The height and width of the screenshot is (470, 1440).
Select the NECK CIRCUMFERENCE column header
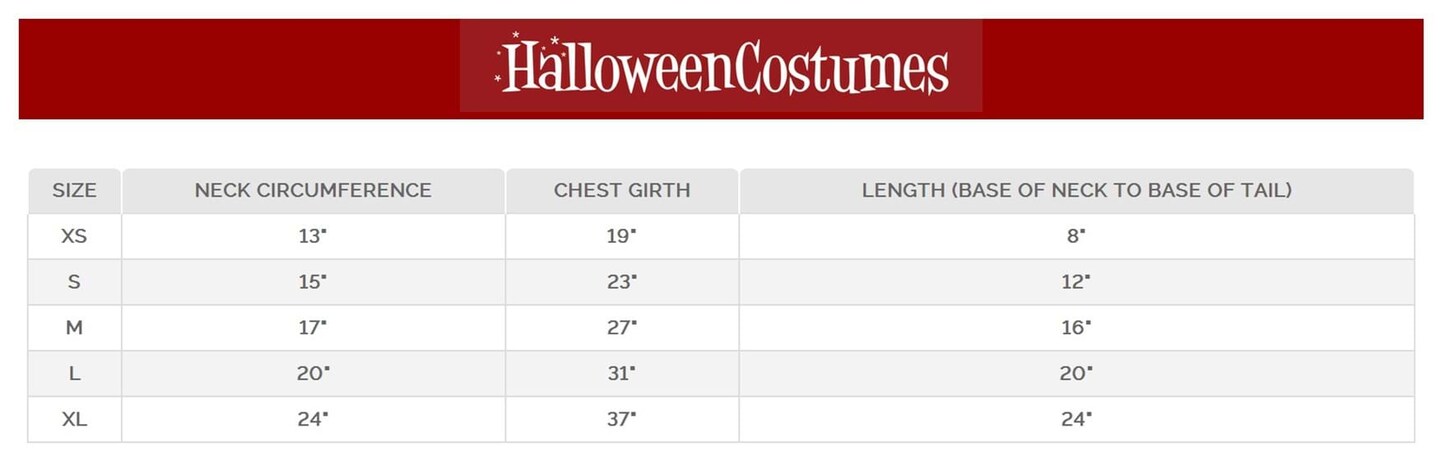click(313, 190)
